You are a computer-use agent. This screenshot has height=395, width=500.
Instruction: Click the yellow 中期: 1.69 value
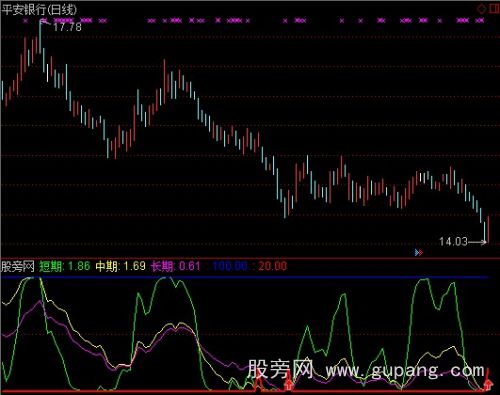coord(121,266)
